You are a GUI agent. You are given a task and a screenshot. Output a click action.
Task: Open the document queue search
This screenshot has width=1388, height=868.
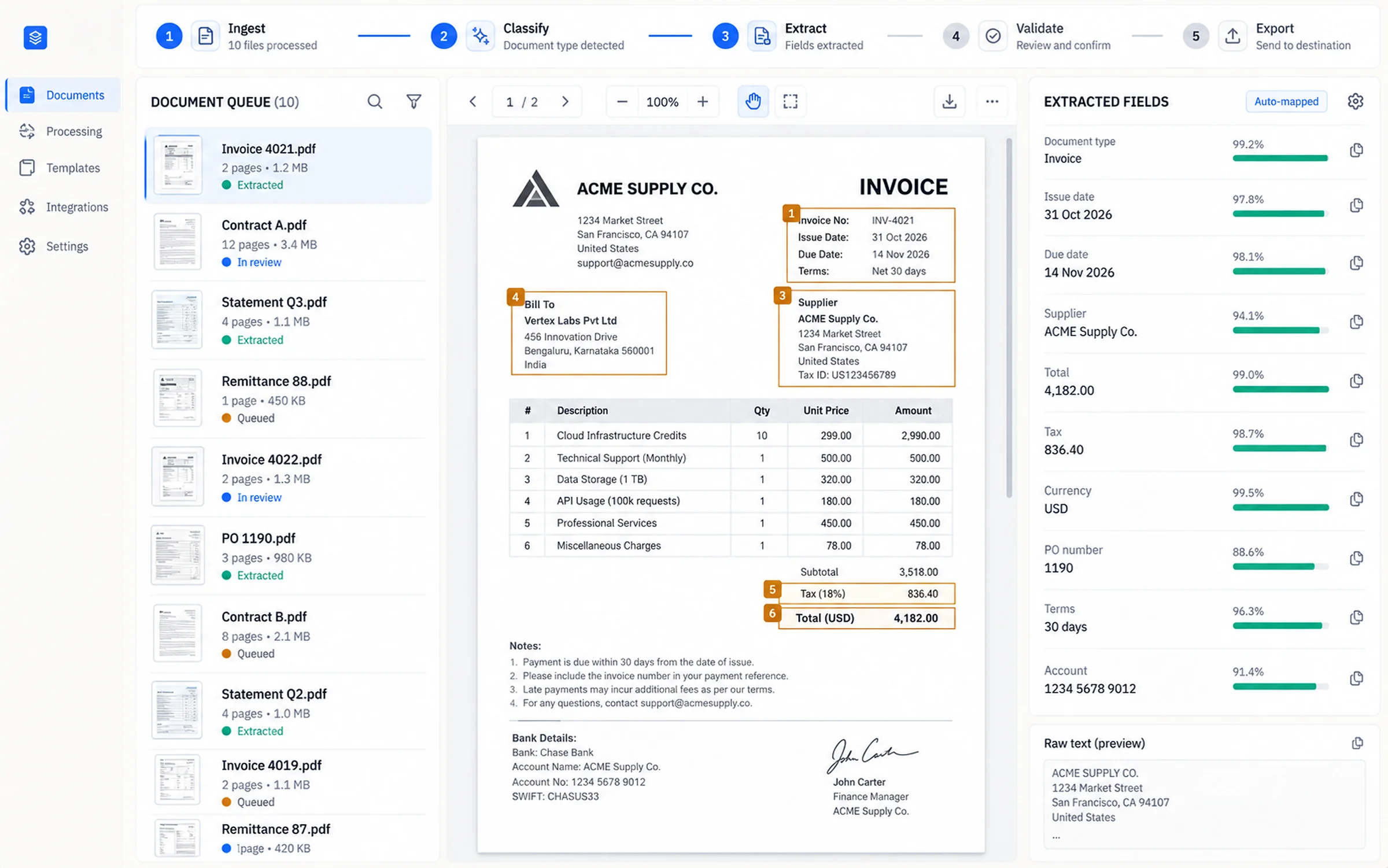(375, 102)
